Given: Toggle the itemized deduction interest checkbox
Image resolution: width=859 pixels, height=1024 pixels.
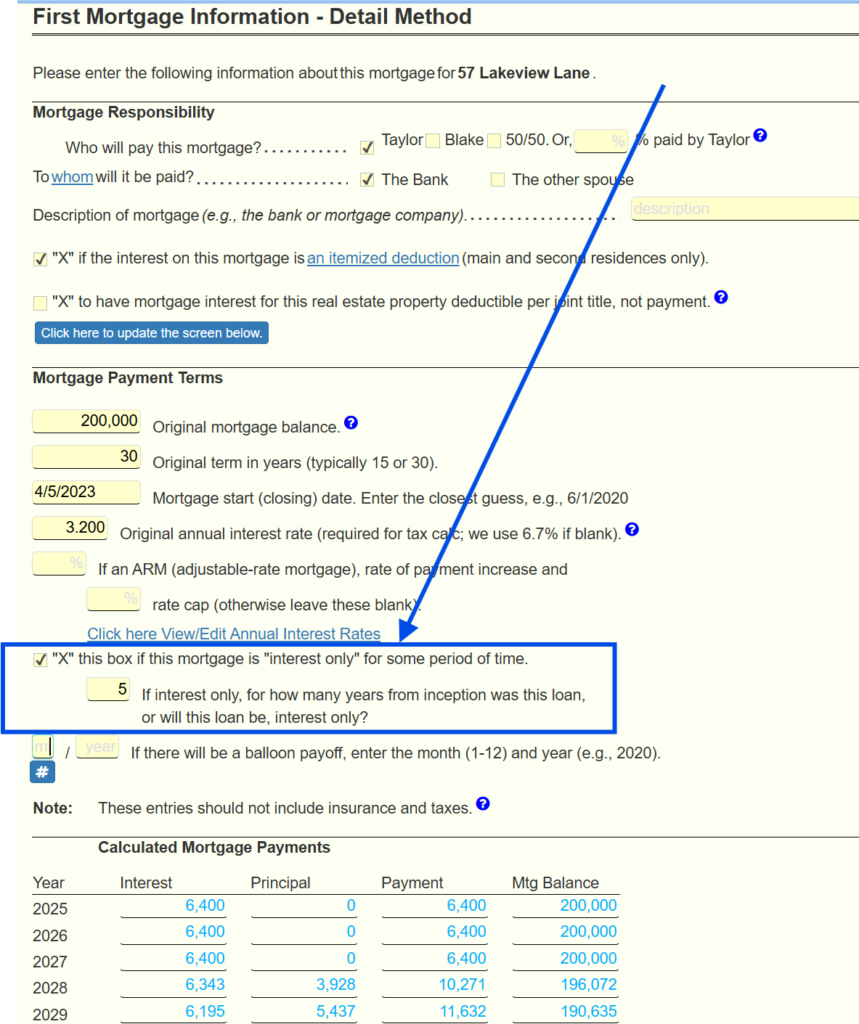Looking at the screenshot, I should point(41,259).
